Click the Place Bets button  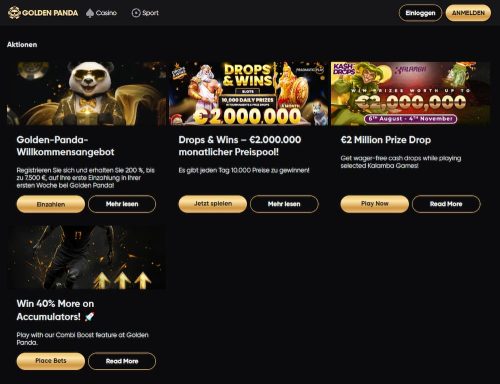pyautogui.click(x=51, y=361)
